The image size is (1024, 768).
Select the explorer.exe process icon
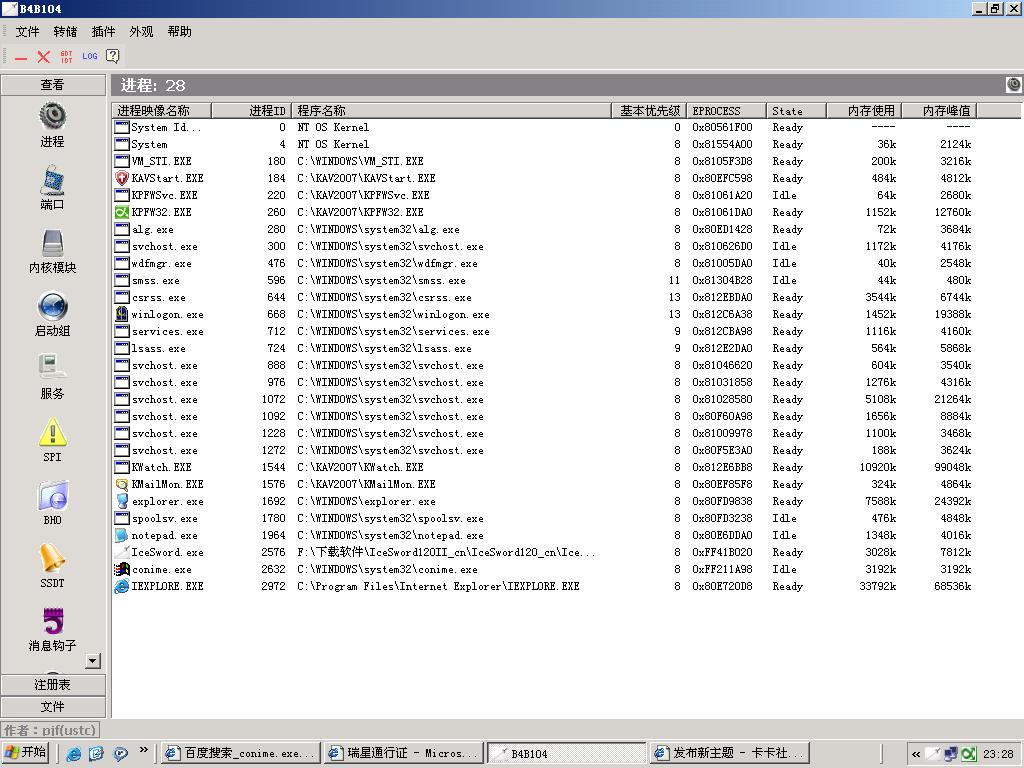(121, 501)
